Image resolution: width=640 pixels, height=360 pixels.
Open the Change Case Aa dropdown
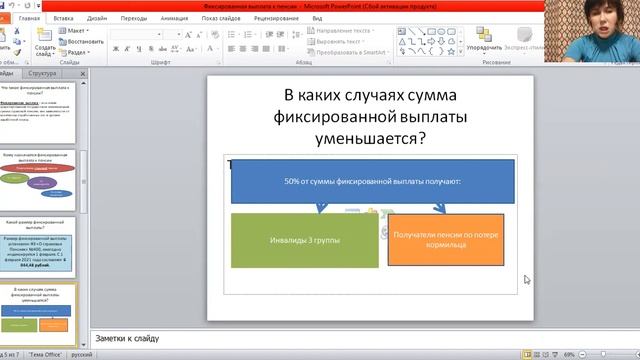(x=191, y=49)
